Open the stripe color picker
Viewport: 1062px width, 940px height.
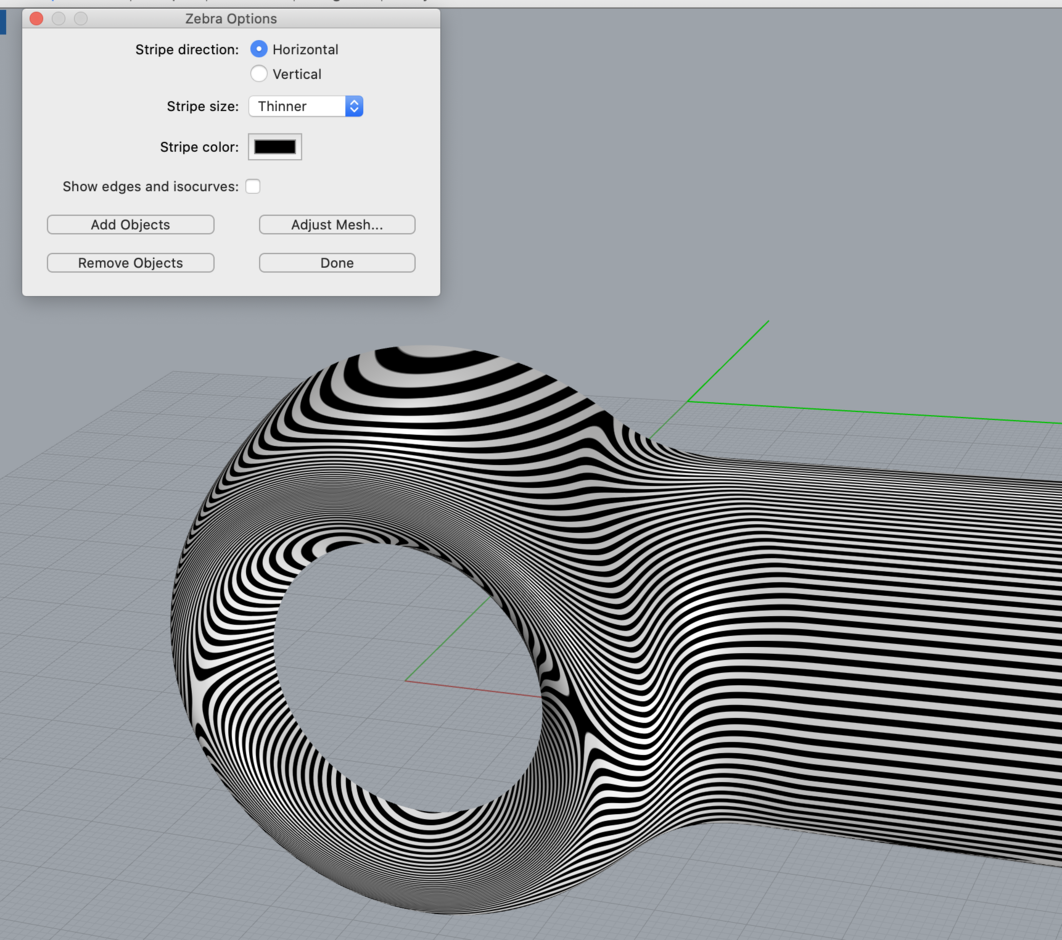pyautogui.click(x=273, y=146)
